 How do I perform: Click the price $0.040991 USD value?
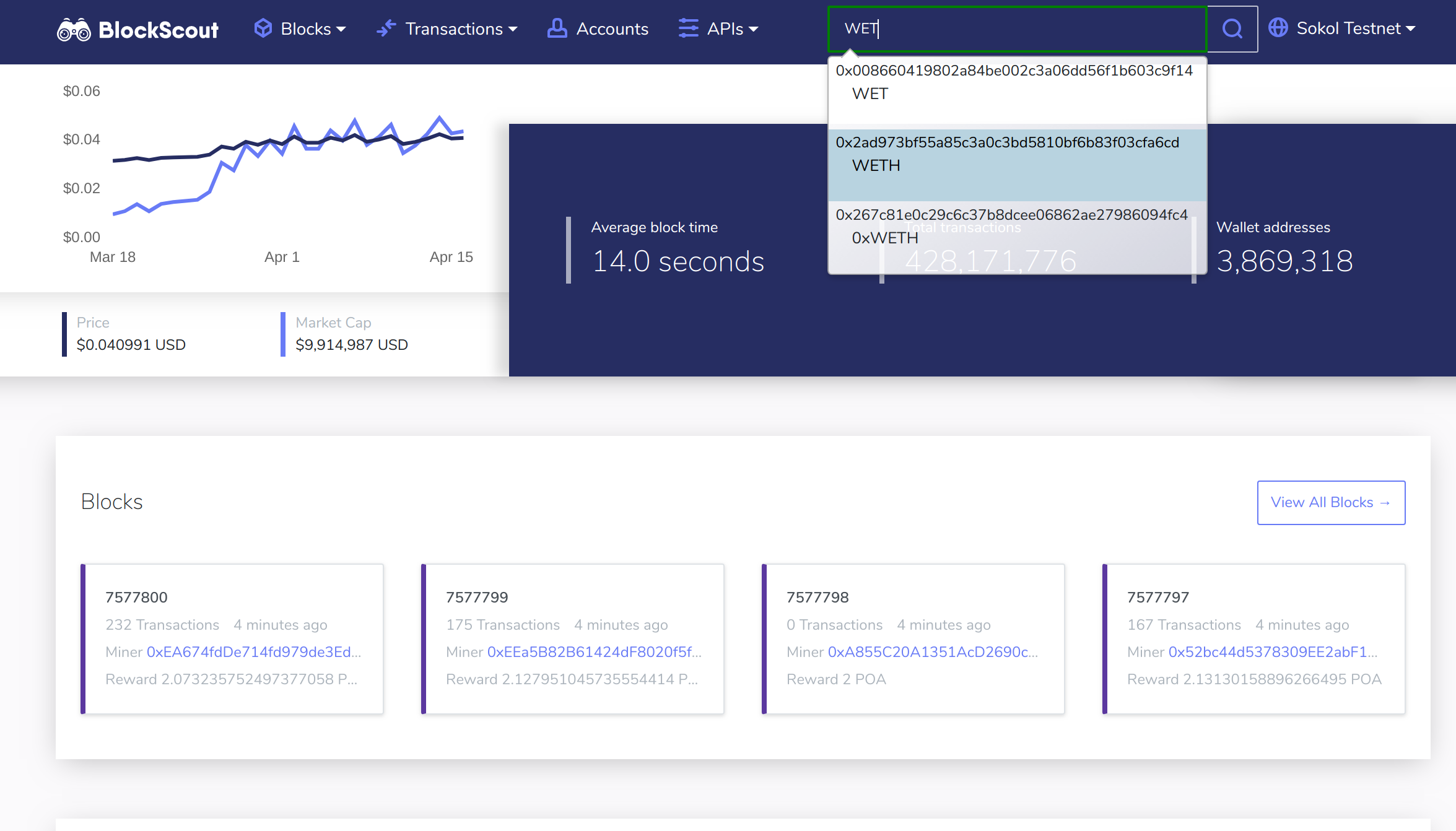(131, 345)
